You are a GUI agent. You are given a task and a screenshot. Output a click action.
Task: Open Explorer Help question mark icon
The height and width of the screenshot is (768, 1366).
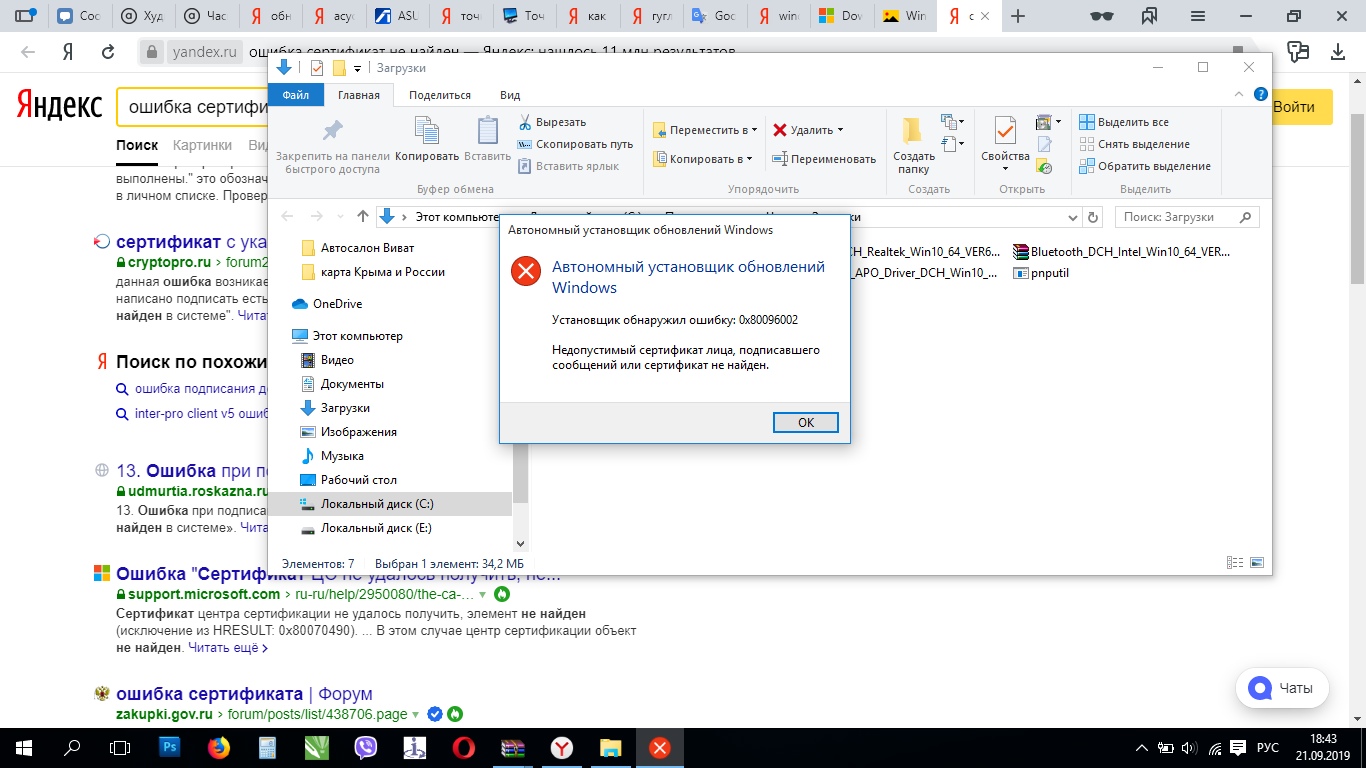coord(1260,94)
